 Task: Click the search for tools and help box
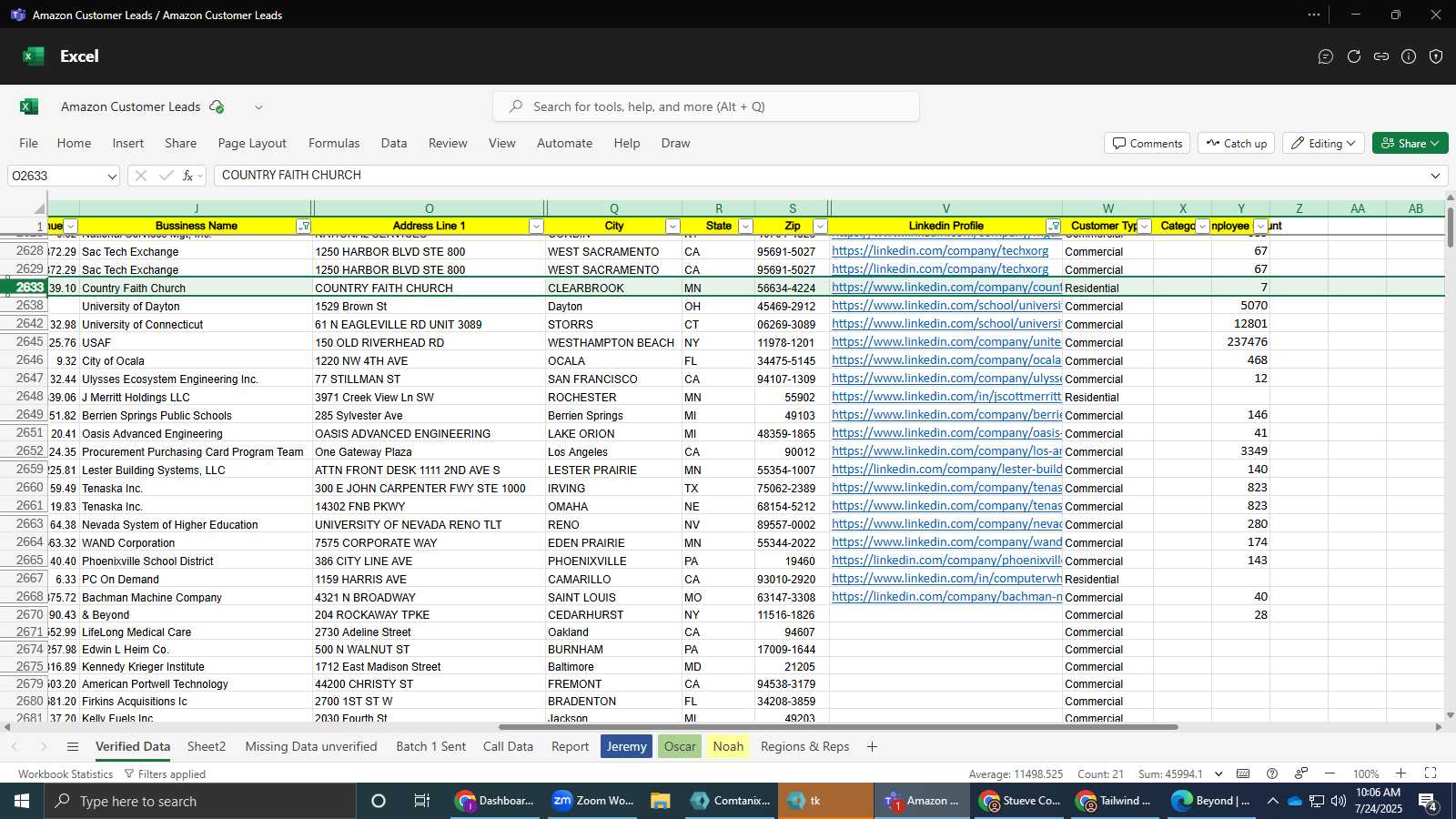pyautogui.click(x=706, y=106)
